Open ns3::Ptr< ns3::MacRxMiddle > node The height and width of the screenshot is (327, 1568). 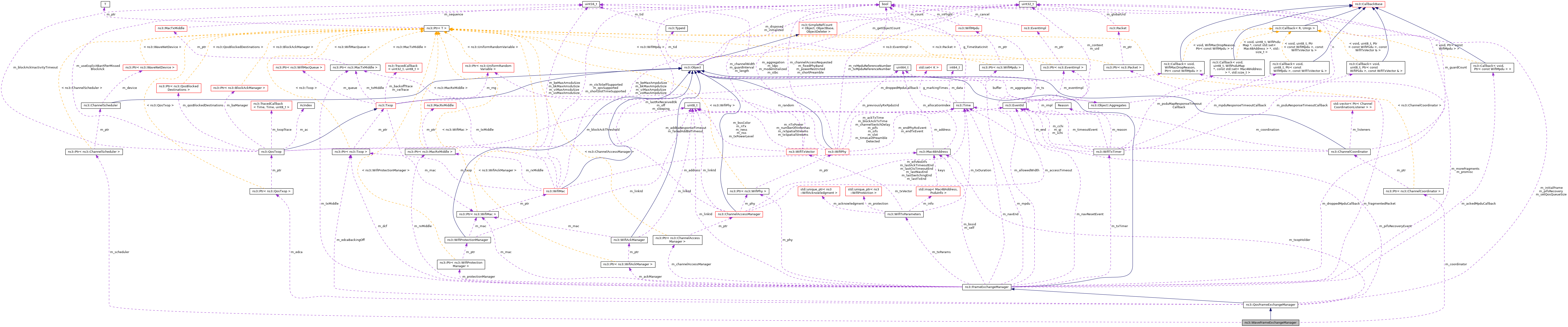[430, 152]
